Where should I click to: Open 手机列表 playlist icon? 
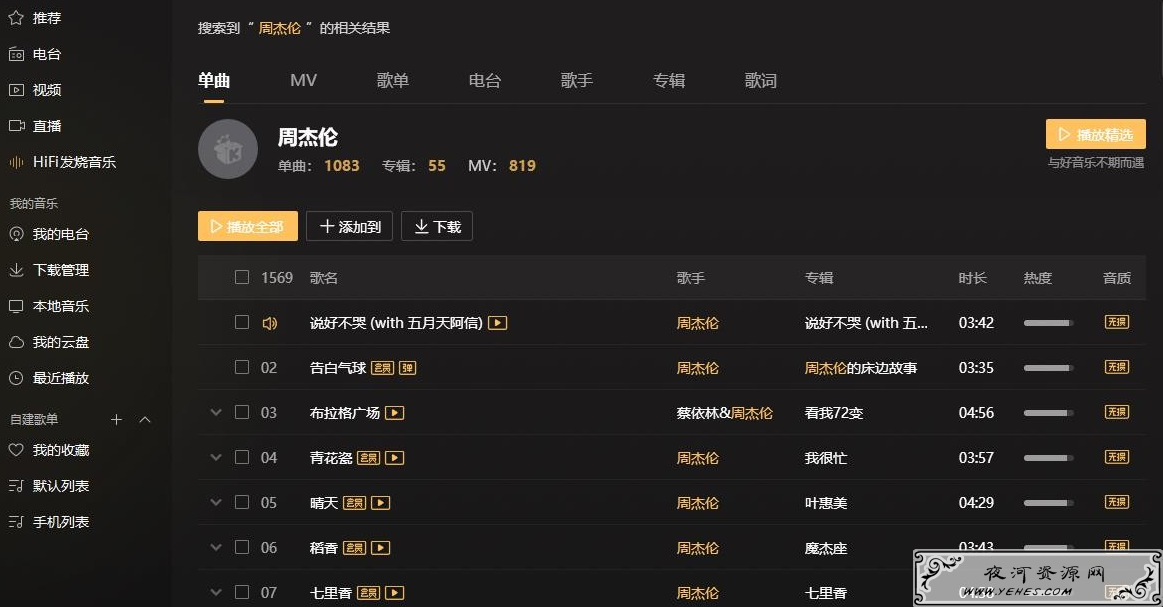[16, 522]
